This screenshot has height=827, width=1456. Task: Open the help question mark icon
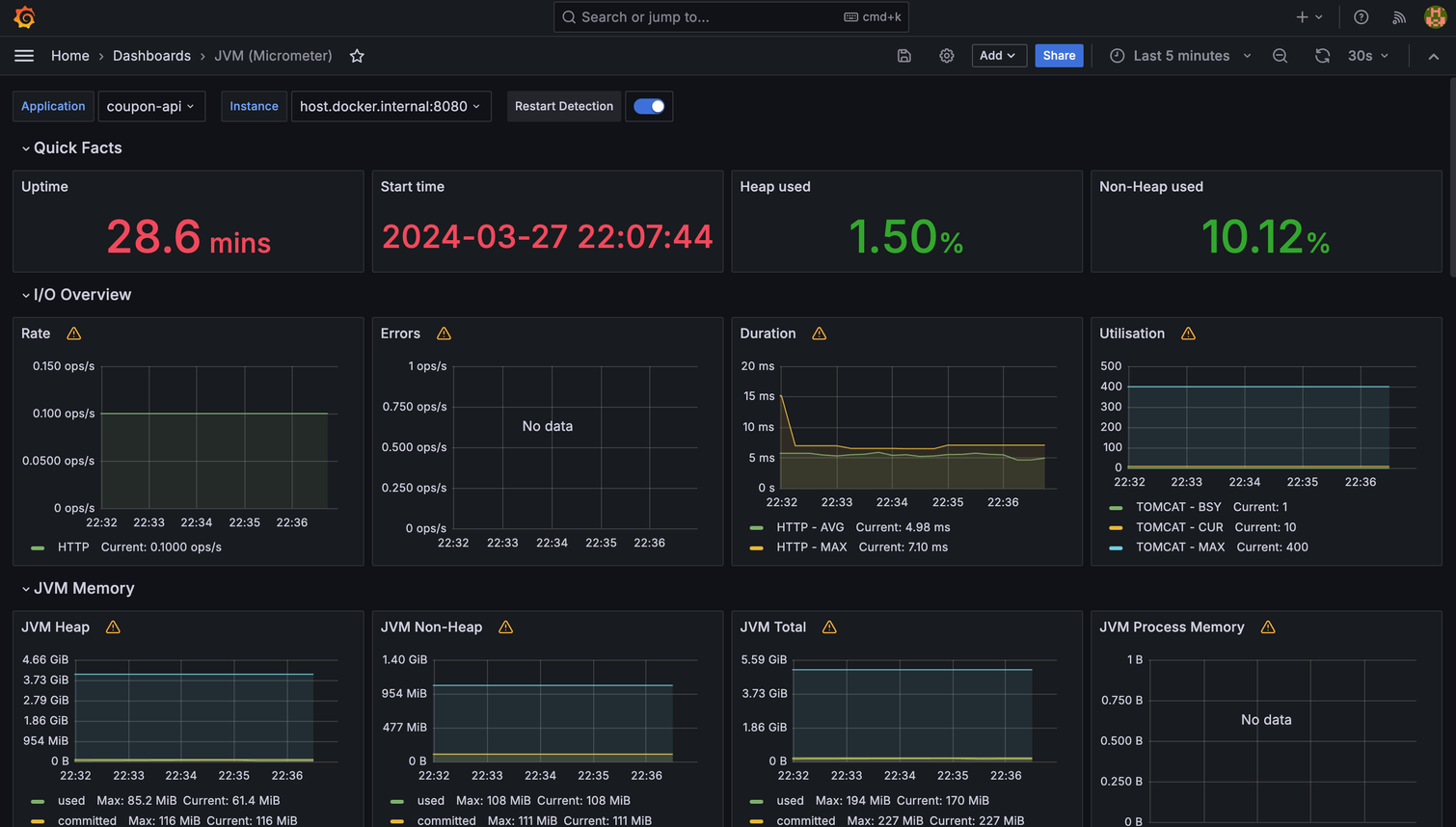click(x=1361, y=17)
